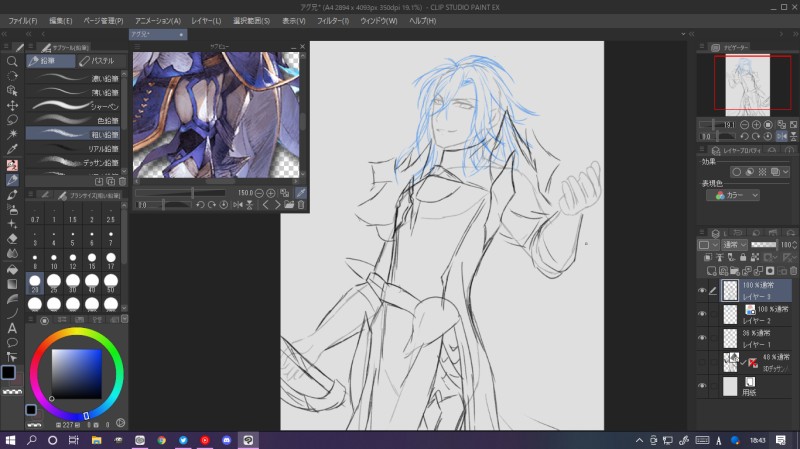800x449 pixels.
Task: Select the Pencil tool in toolbar
Action: [12, 180]
